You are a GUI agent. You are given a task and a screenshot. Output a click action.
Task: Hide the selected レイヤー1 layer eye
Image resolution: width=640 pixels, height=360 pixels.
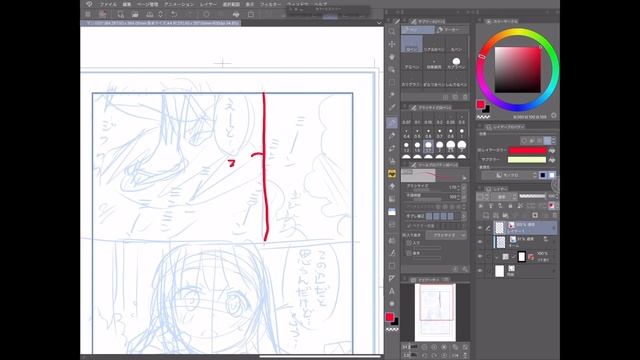[480, 228]
